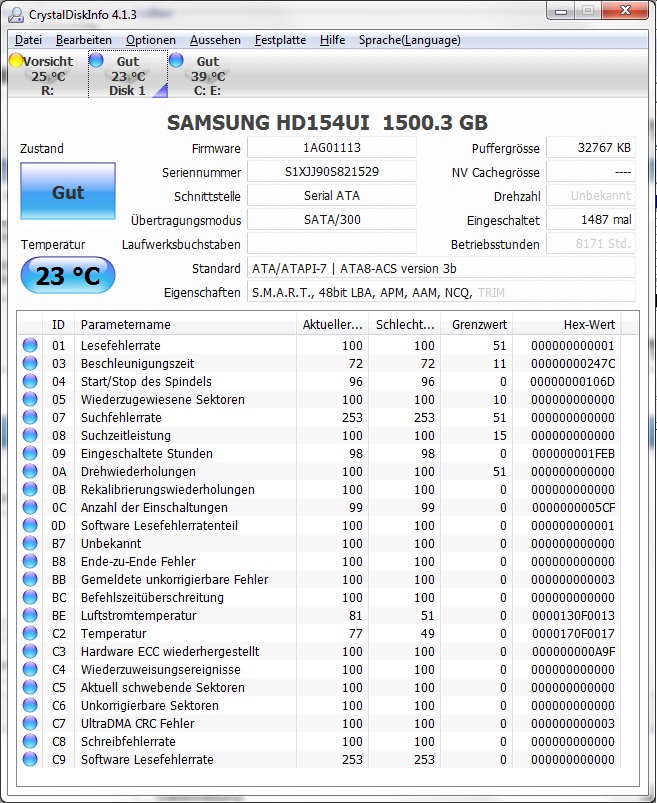Select the Wiederzuweisungsereignisse row
Viewport: 657px width, 803px height.
tap(320, 669)
